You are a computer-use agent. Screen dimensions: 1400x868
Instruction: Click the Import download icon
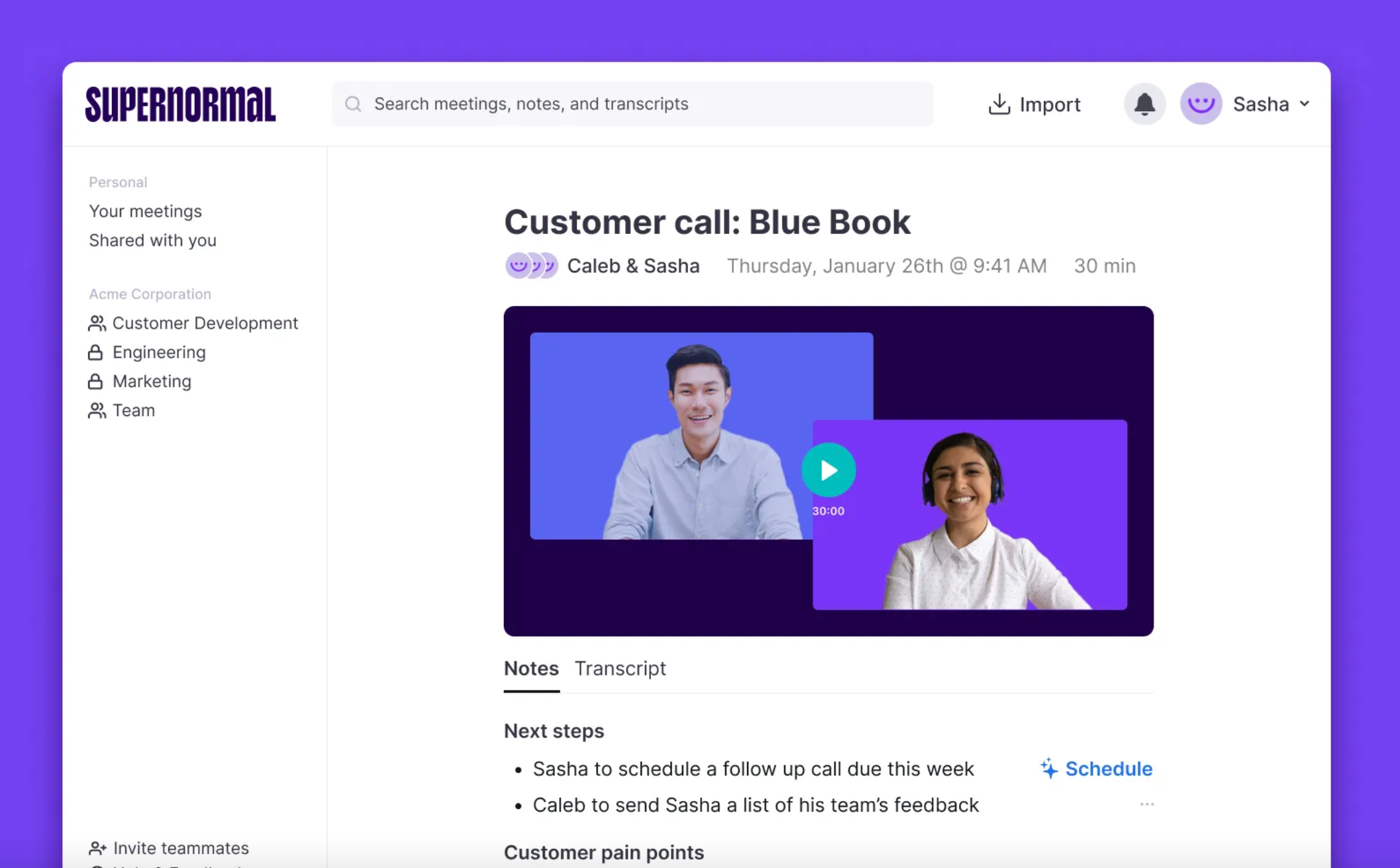pos(999,104)
